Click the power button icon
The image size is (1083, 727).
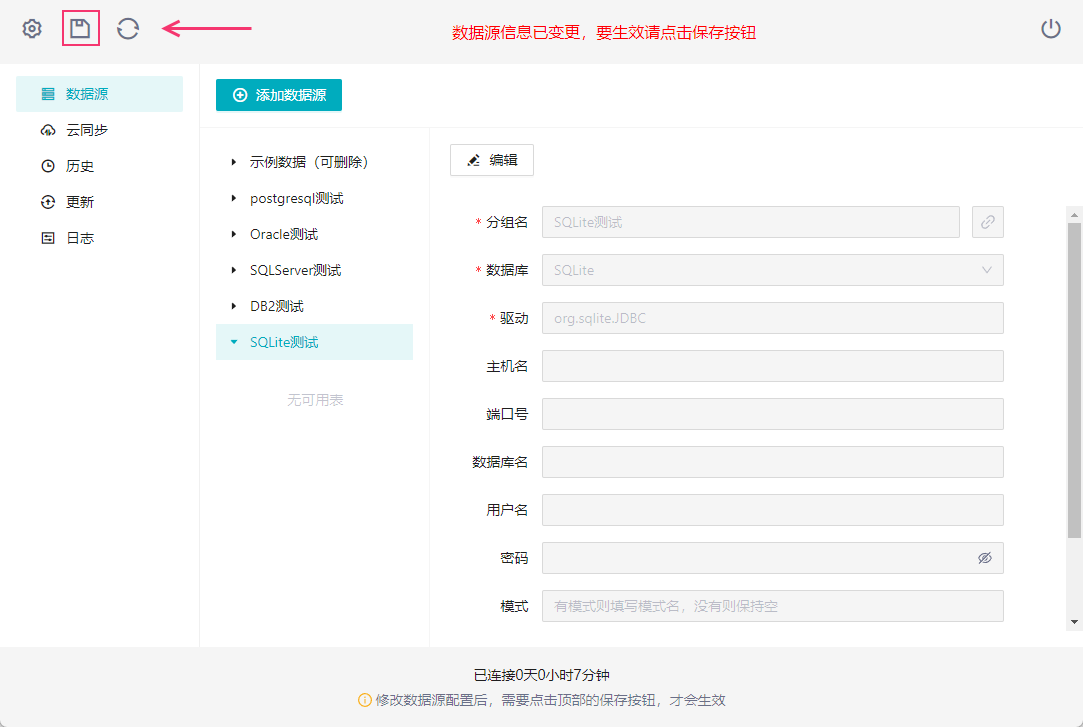pyautogui.click(x=1051, y=28)
